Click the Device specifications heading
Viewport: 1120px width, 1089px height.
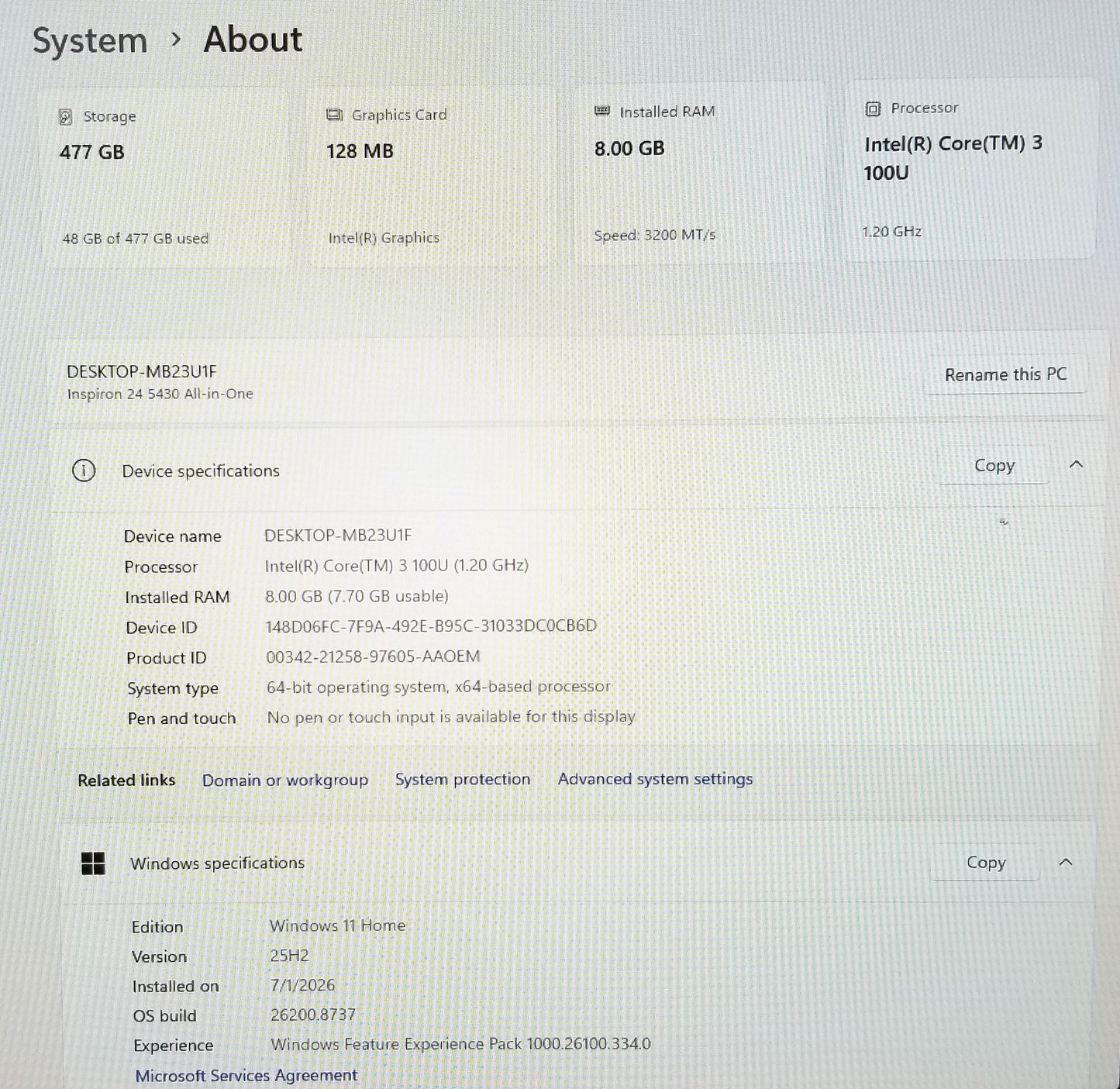[201, 470]
